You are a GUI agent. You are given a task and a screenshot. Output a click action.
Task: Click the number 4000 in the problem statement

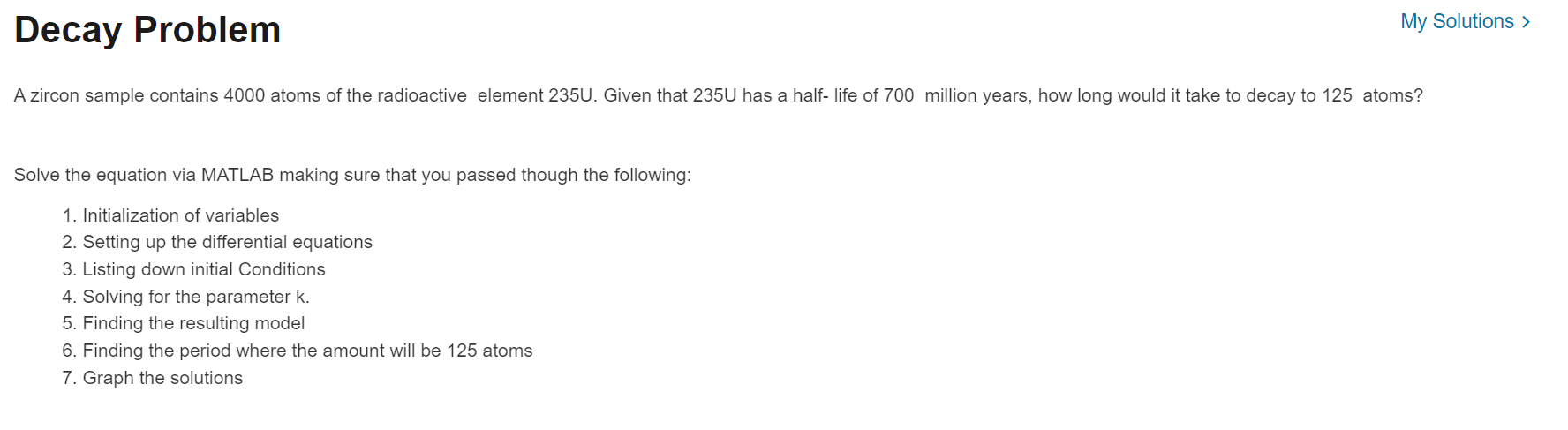pyautogui.click(x=244, y=95)
